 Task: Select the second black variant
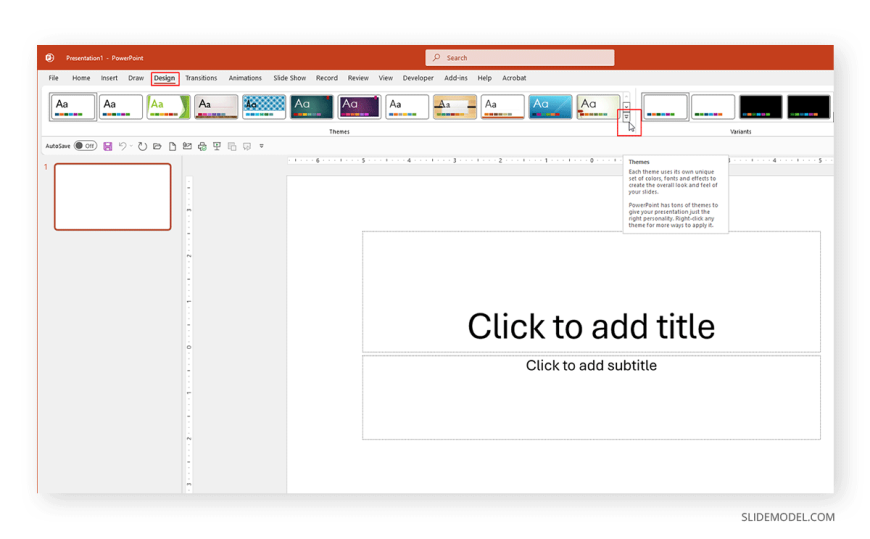808,107
